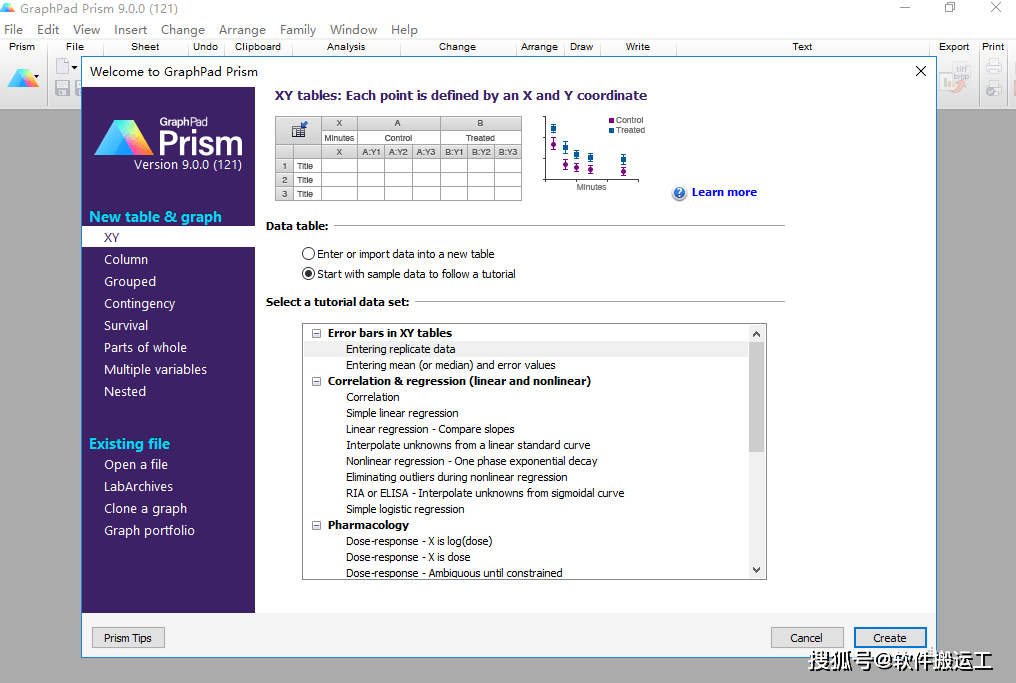Select Dose-response - X is log(dose)
The image size is (1016, 683).
coord(419,541)
